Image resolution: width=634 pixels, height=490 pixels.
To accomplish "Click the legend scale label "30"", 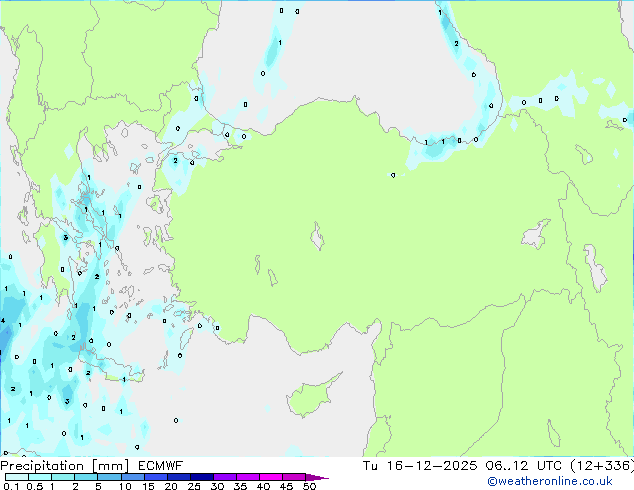I will click(x=217, y=486).
